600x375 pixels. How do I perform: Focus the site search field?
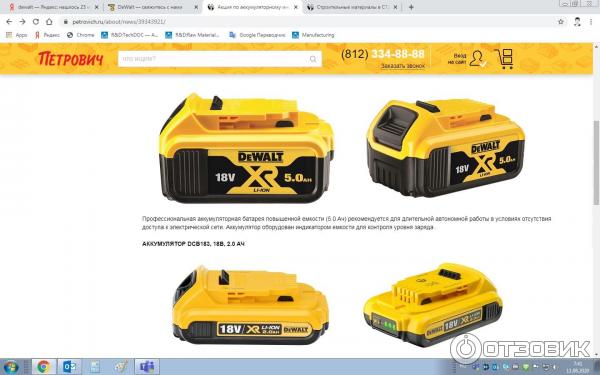coord(220,59)
